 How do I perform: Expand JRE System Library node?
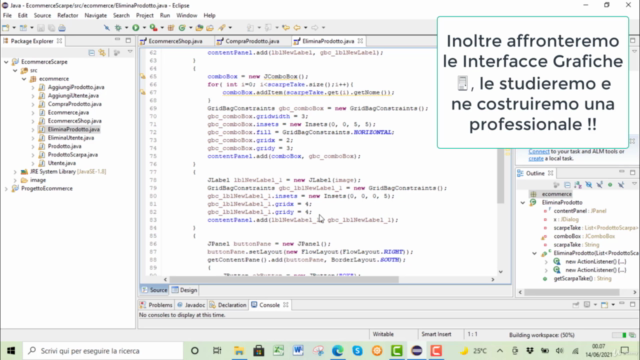click(15, 172)
